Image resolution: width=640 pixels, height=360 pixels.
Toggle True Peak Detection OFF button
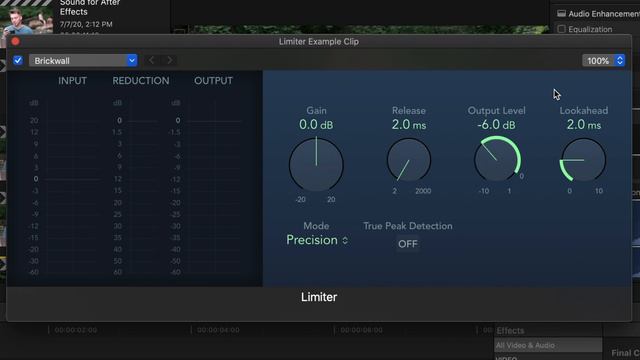[408, 244]
